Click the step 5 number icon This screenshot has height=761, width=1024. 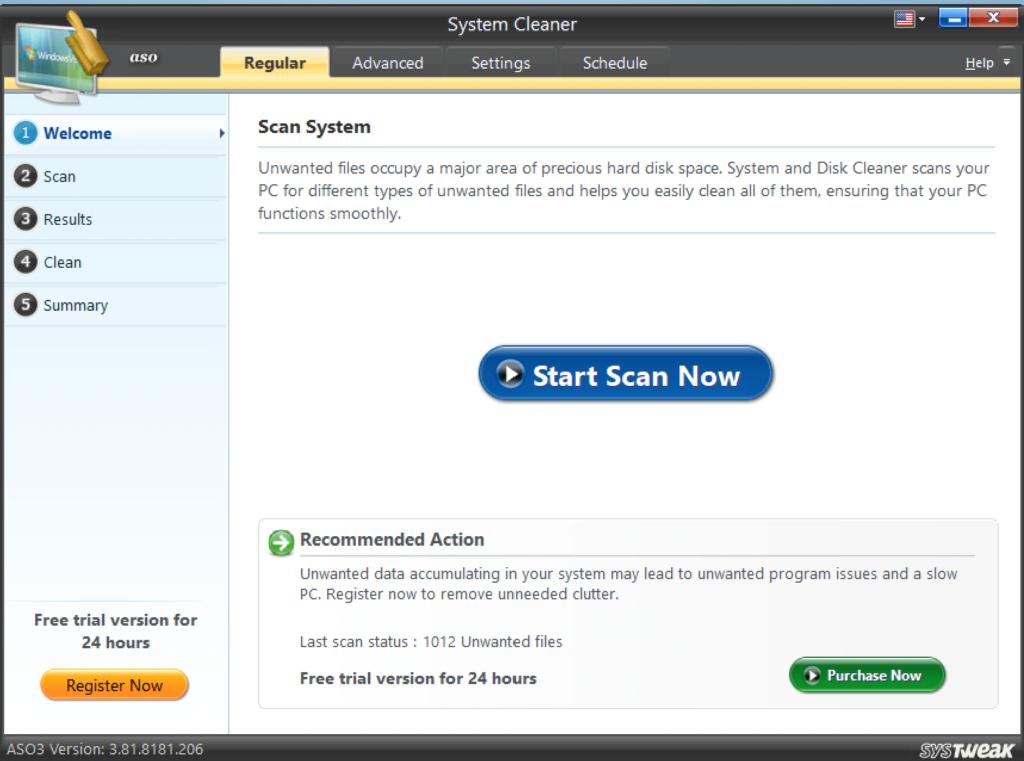click(25, 304)
